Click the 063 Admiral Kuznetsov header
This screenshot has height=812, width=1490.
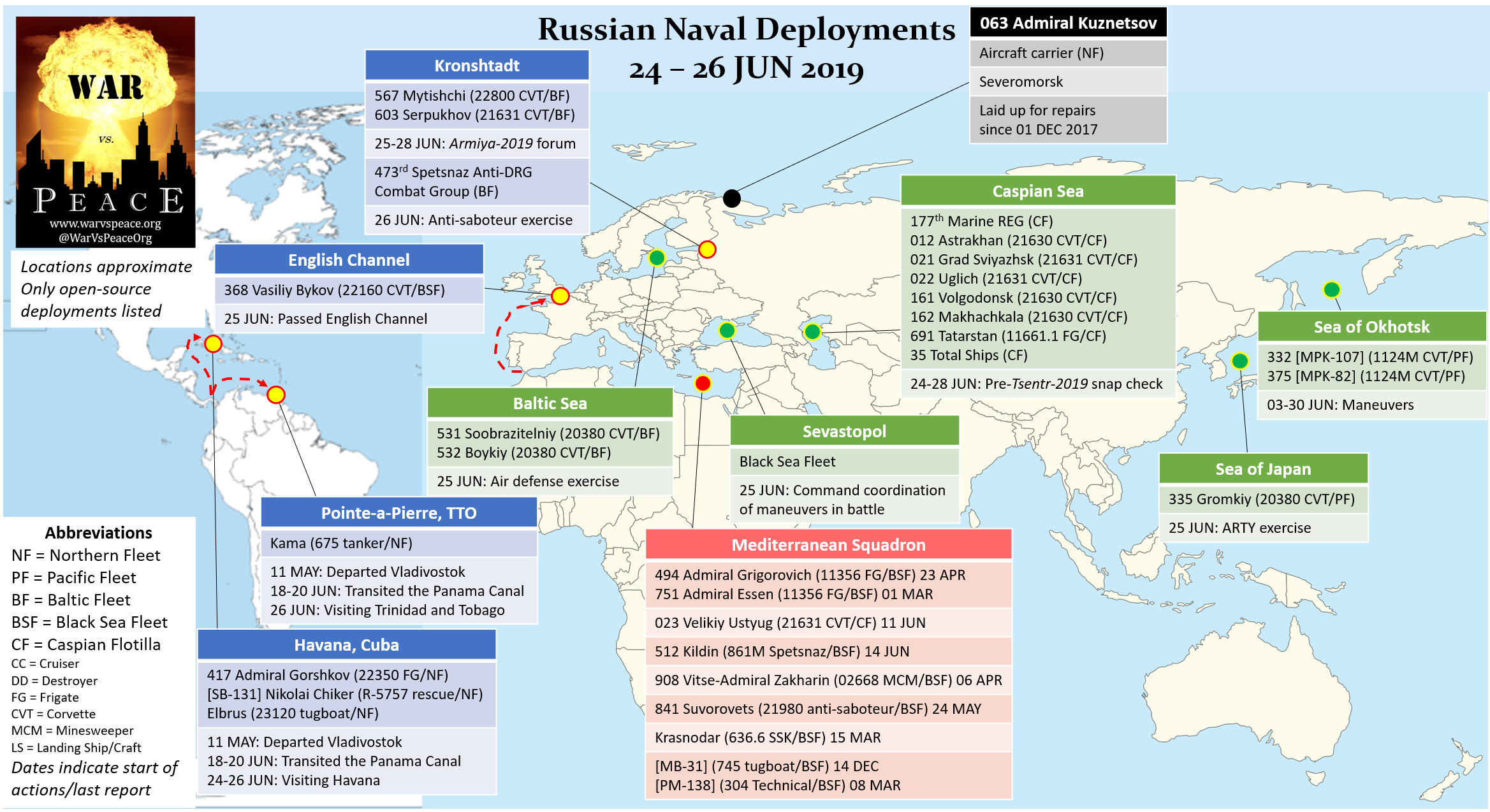1068,23
